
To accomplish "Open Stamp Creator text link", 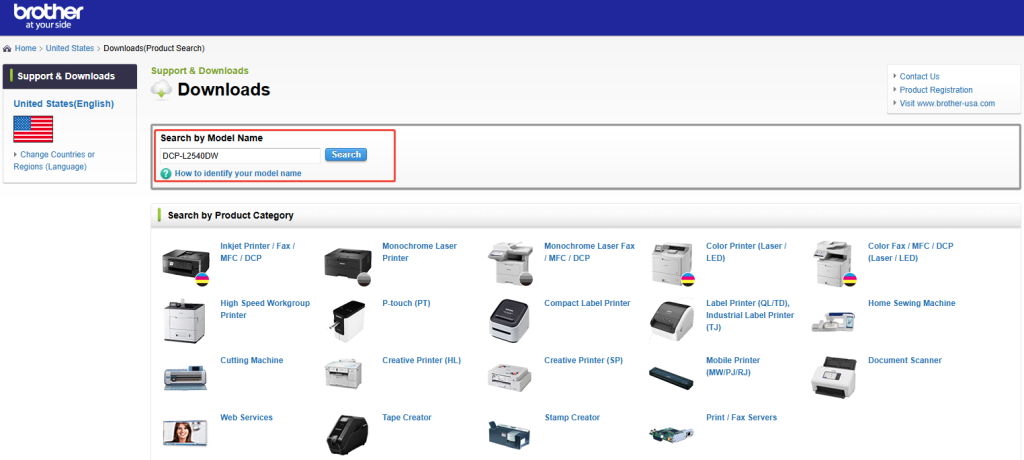I will click(571, 417).
